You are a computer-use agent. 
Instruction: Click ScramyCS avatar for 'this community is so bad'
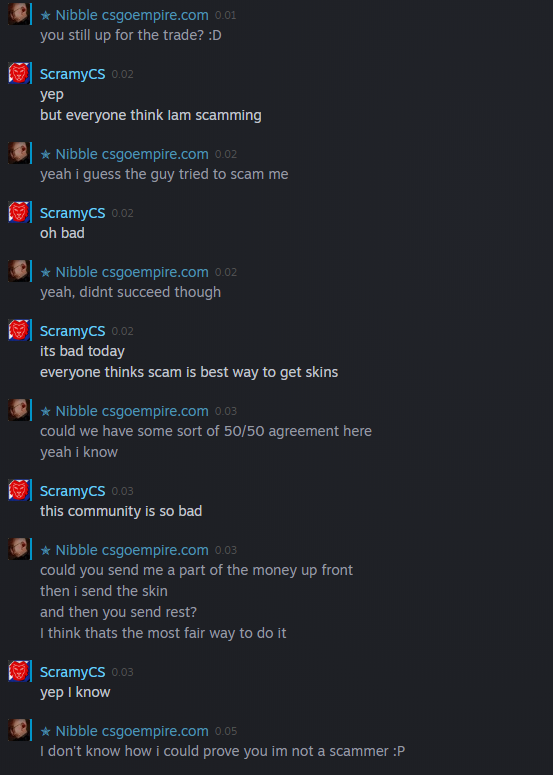(18, 490)
